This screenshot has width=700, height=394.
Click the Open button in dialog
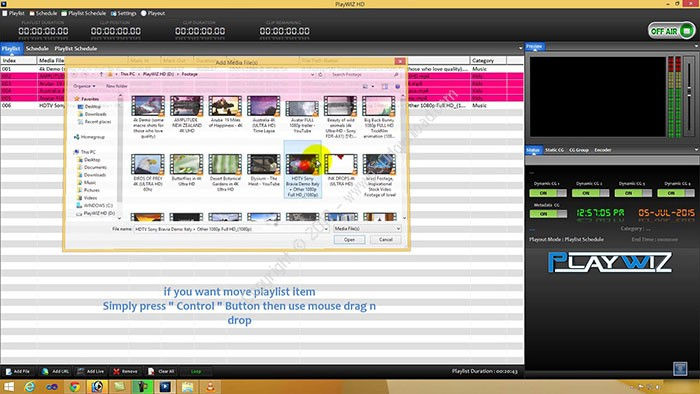[x=349, y=240]
